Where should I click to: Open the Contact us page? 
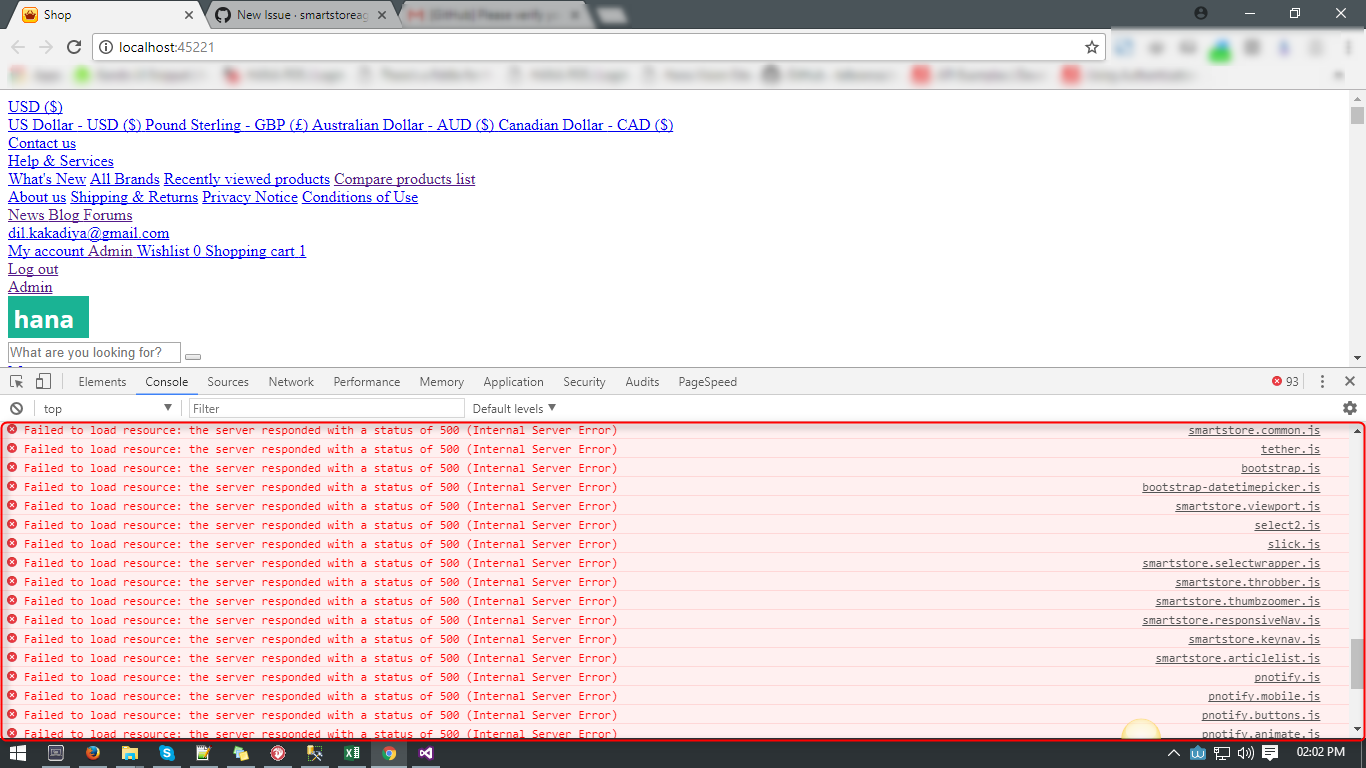coord(41,143)
